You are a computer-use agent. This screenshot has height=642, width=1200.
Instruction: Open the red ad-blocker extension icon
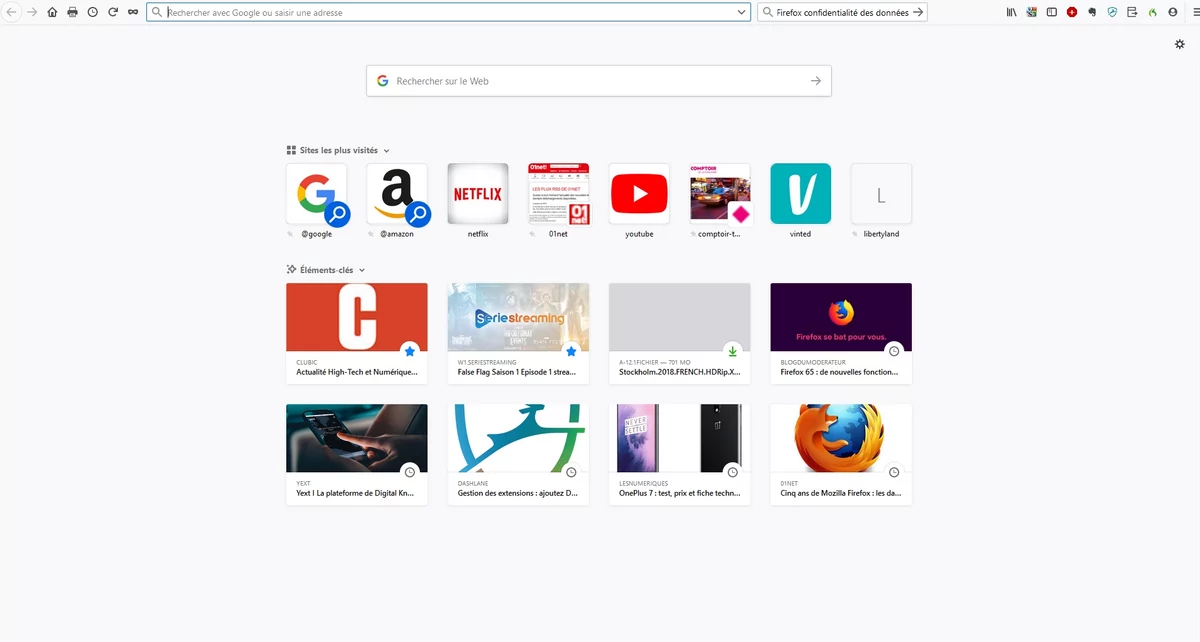[1072, 12]
